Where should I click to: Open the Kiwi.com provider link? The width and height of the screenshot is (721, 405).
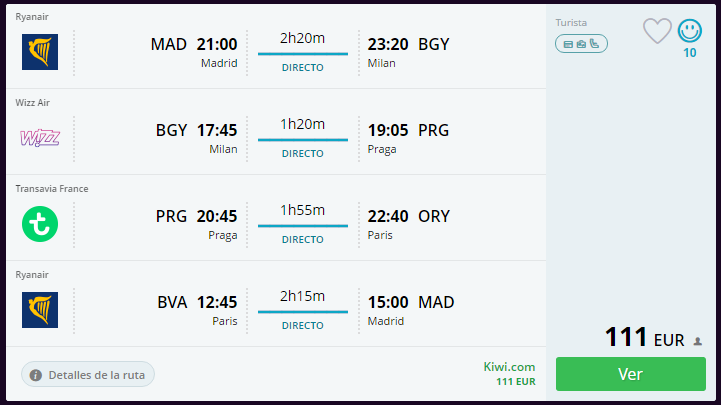(509, 367)
